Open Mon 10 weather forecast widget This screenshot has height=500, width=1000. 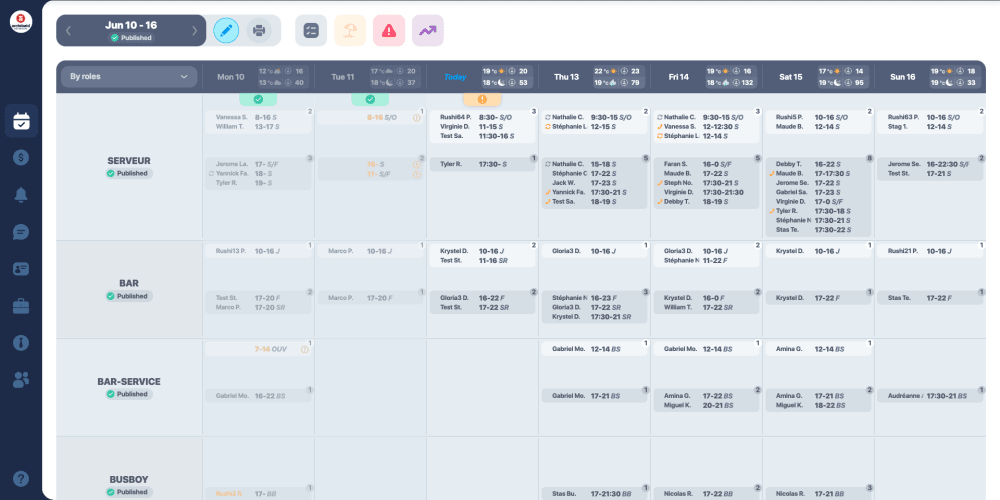283,77
